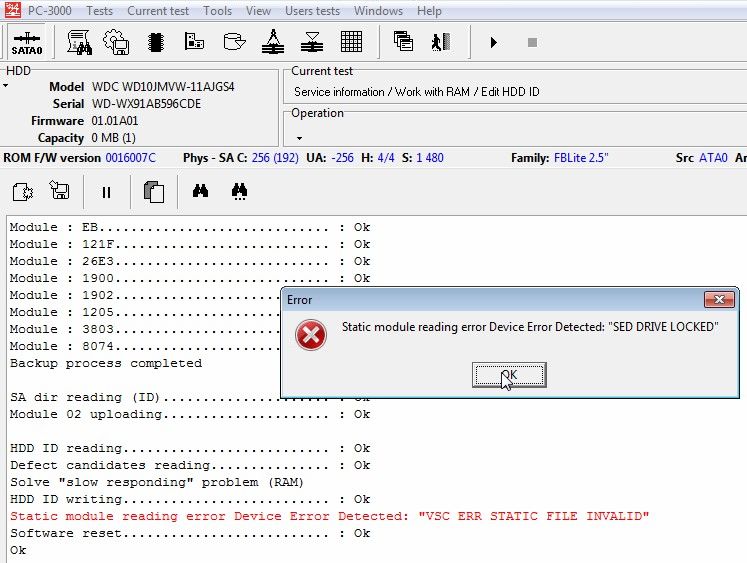Click the log line Module : 121F
Screen dimensions: 747x563
[x=190, y=244]
